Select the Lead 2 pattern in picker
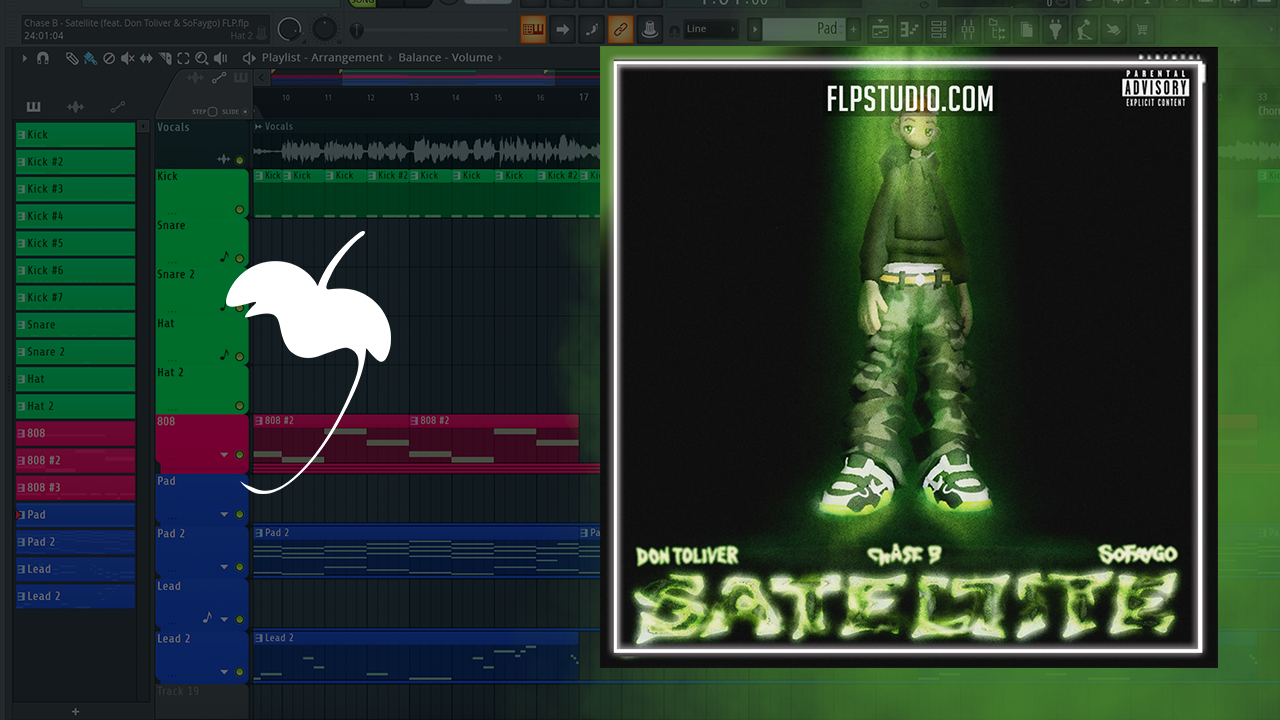Viewport: 1280px width, 720px height. 75,596
